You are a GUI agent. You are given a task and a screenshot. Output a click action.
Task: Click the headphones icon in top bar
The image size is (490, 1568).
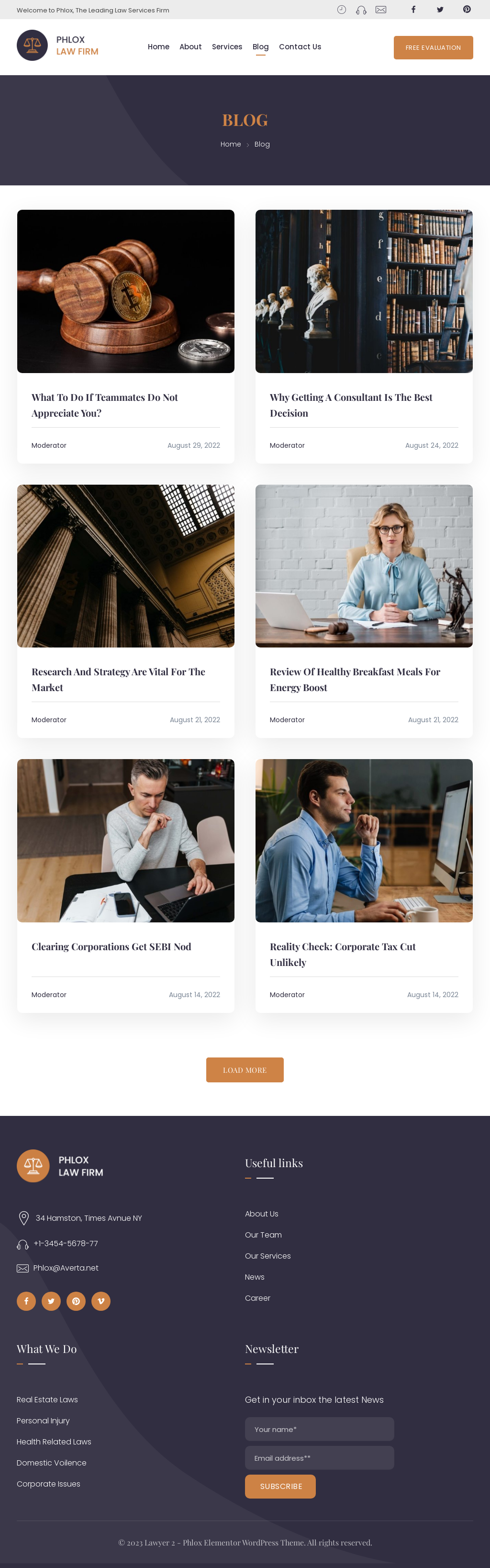361,10
